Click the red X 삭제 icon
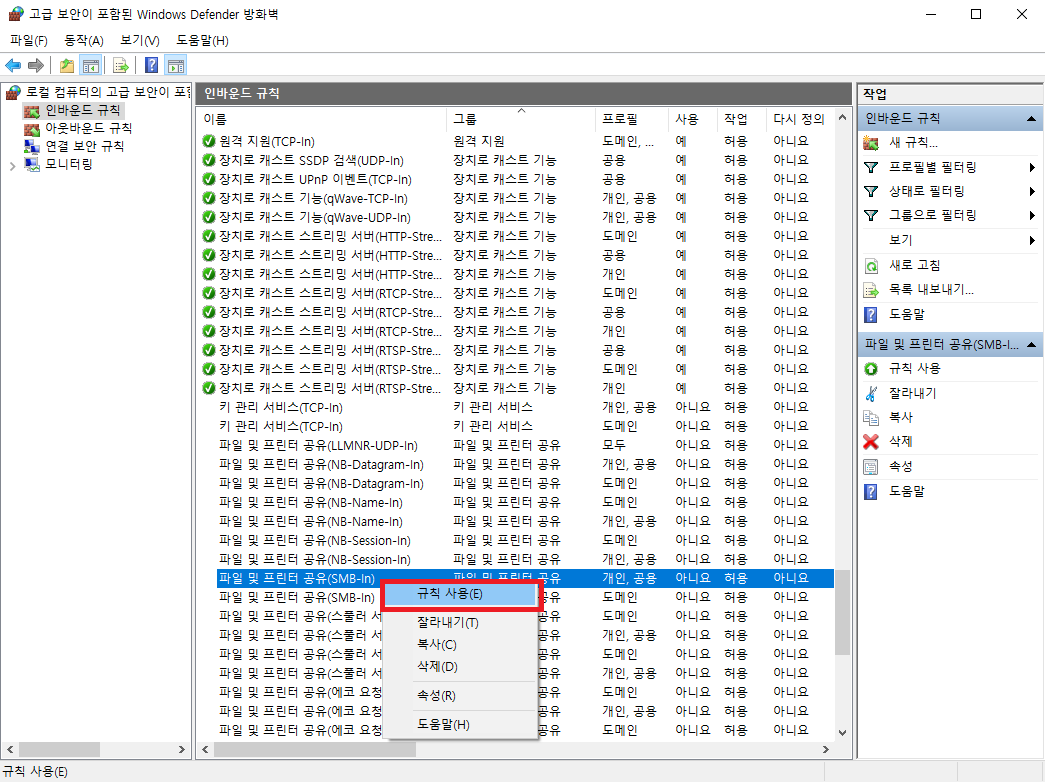Screen dimensions: 1045x782 (x=871, y=441)
